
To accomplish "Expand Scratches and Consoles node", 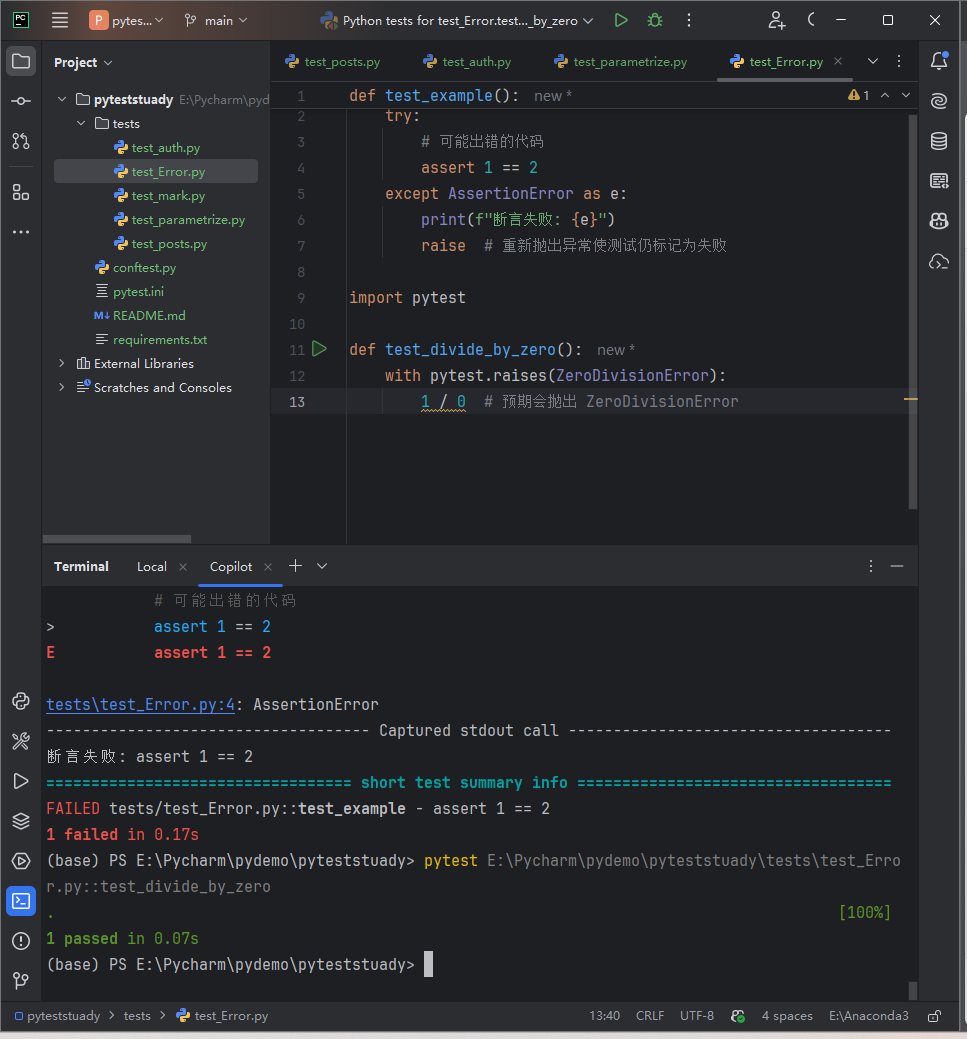I will [x=62, y=387].
